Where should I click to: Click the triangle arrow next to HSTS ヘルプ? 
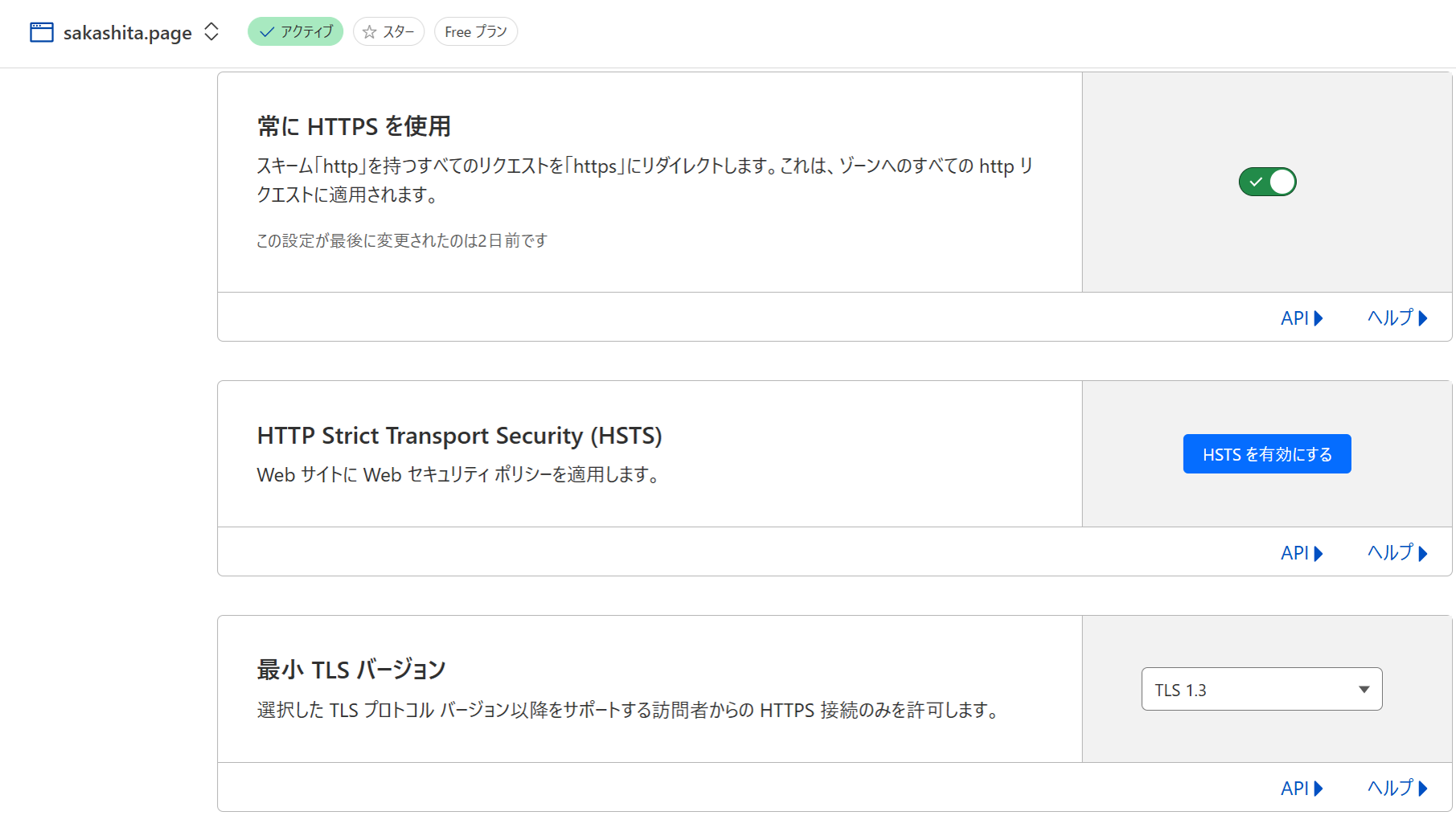1423,554
